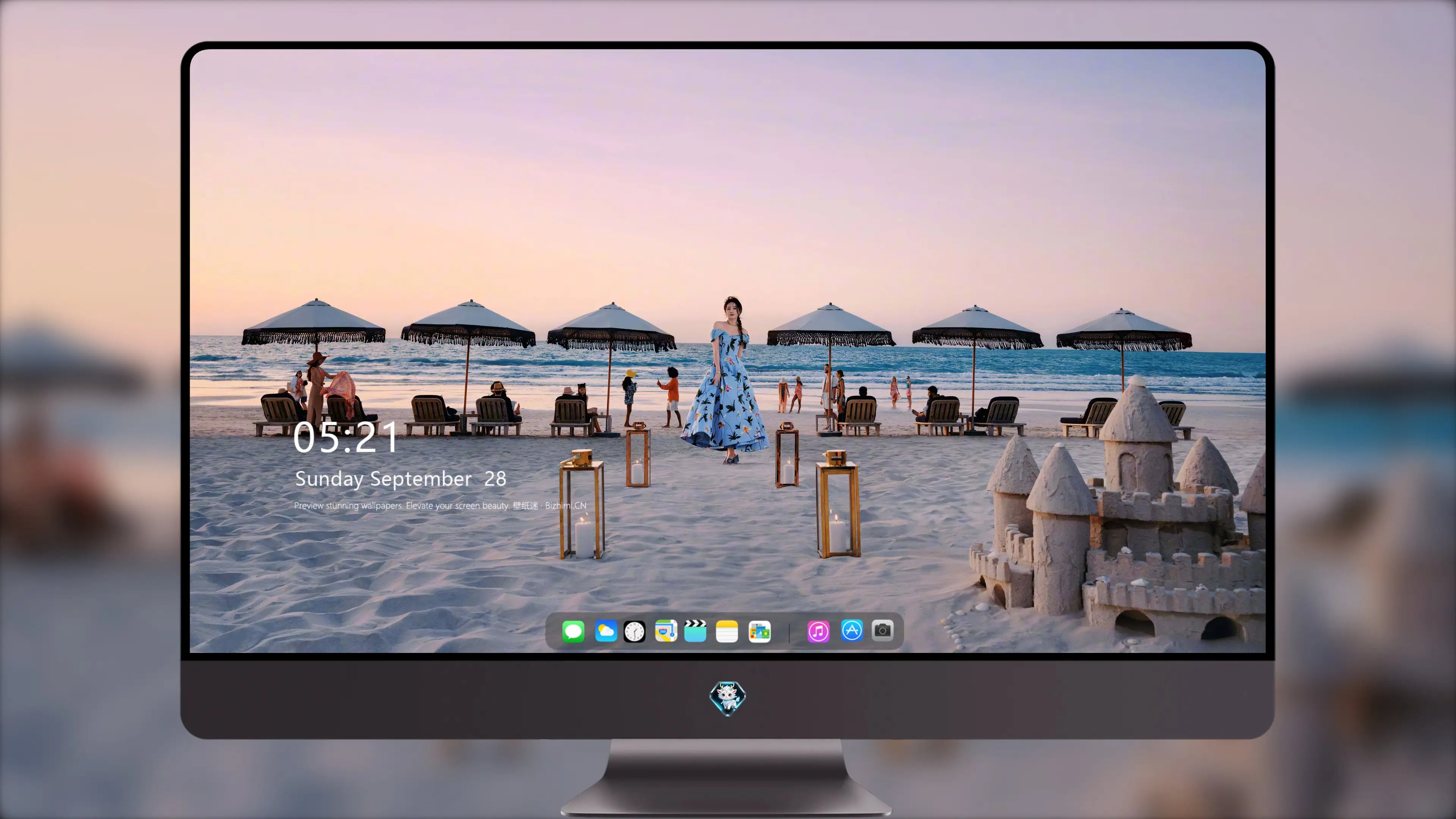
Task: Open the Maps app in the dock
Action: click(x=666, y=631)
